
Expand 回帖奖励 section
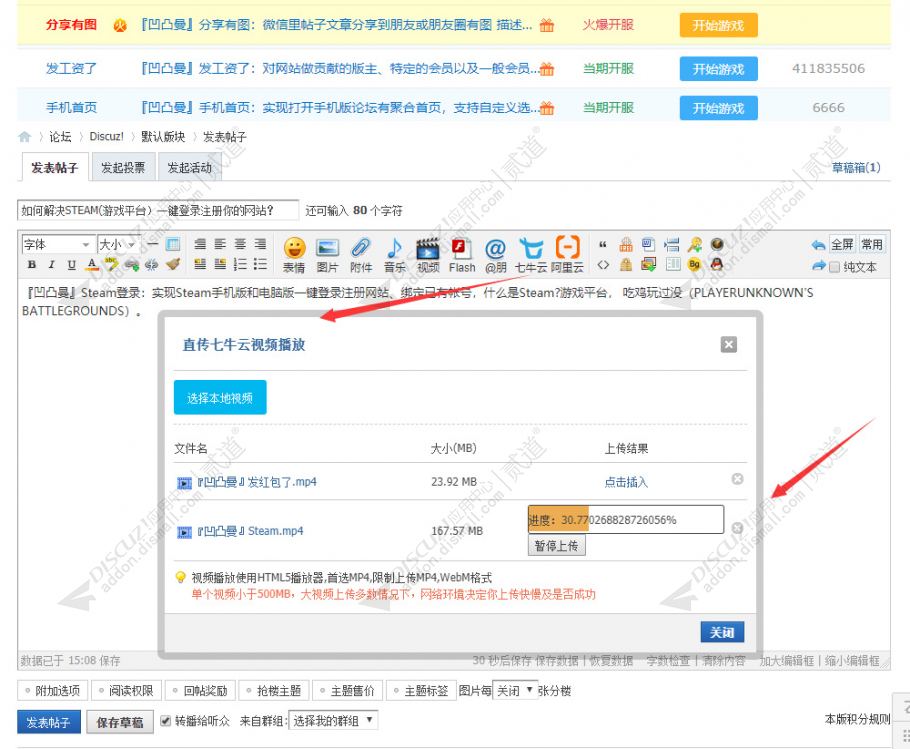coord(200,690)
